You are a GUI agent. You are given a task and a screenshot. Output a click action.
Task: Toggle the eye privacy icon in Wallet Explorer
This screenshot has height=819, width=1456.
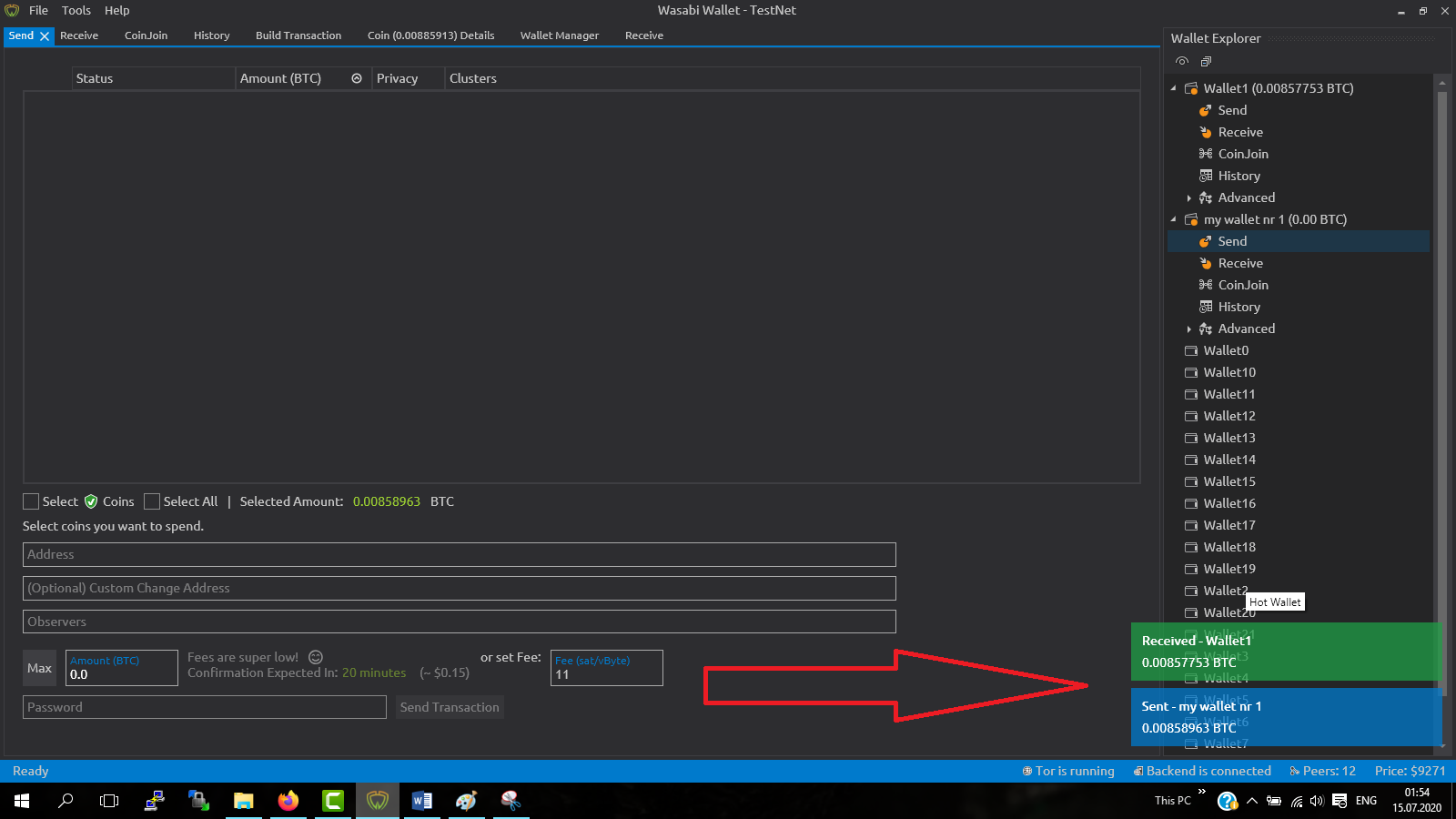click(1181, 61)
